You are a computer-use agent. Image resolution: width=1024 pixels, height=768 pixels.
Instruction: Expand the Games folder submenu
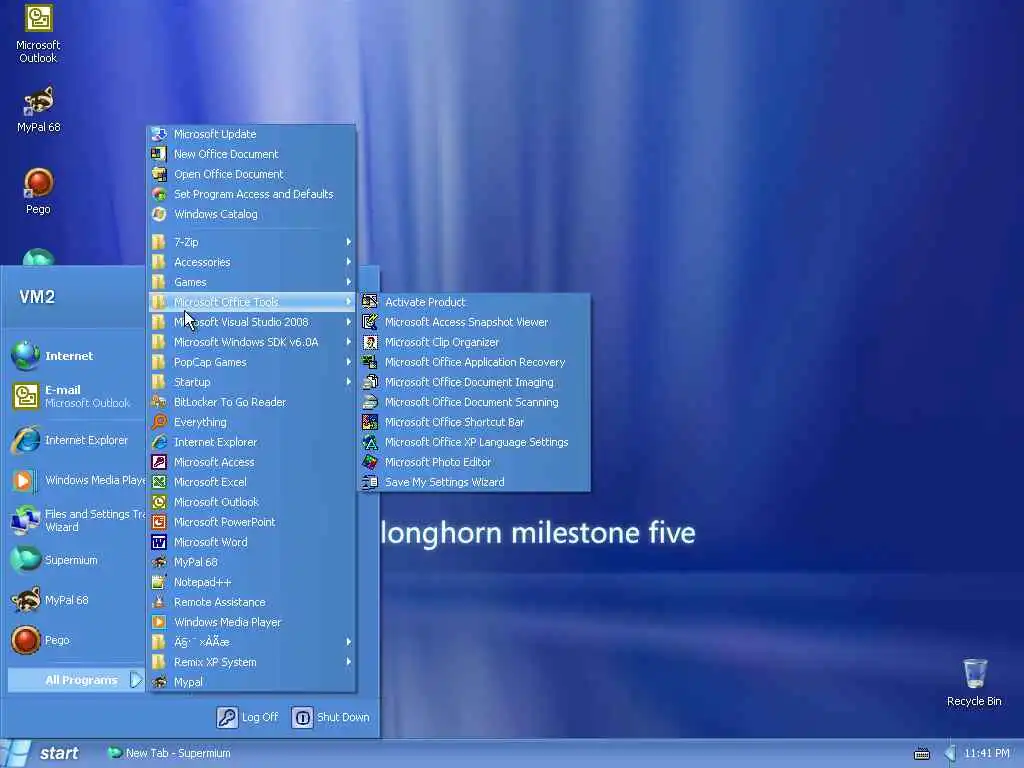tap(252, 282)
